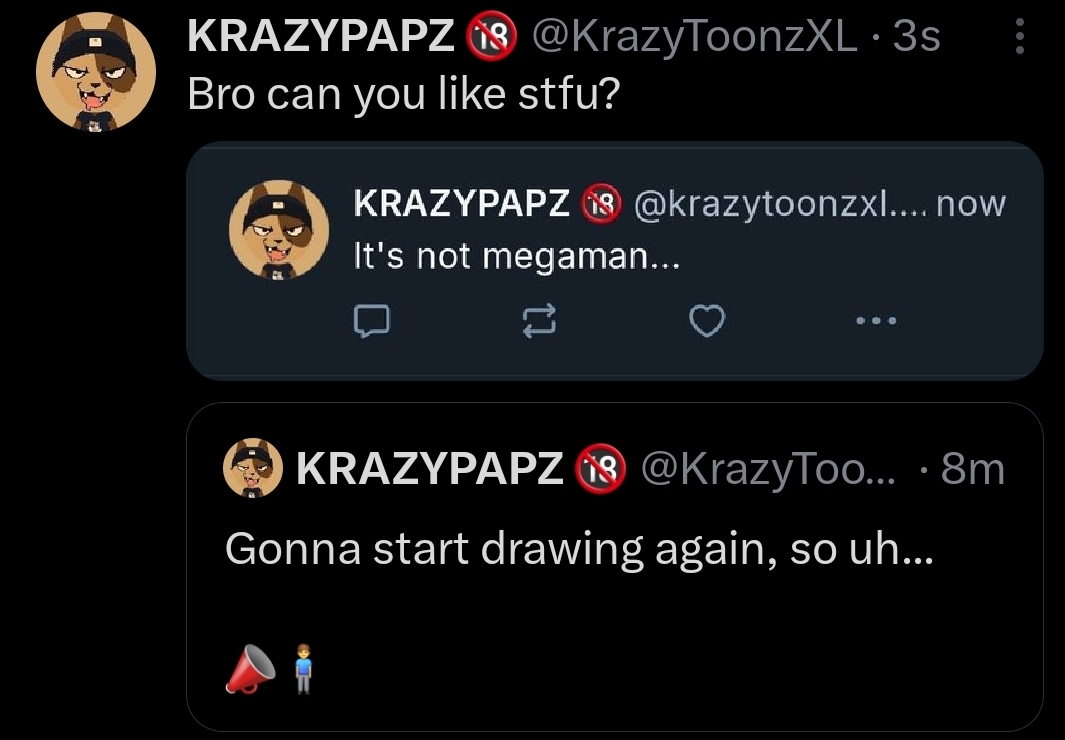
Task: Click the "8m" timestamp on the quoted tweet
Action: (x=972, y=469)
